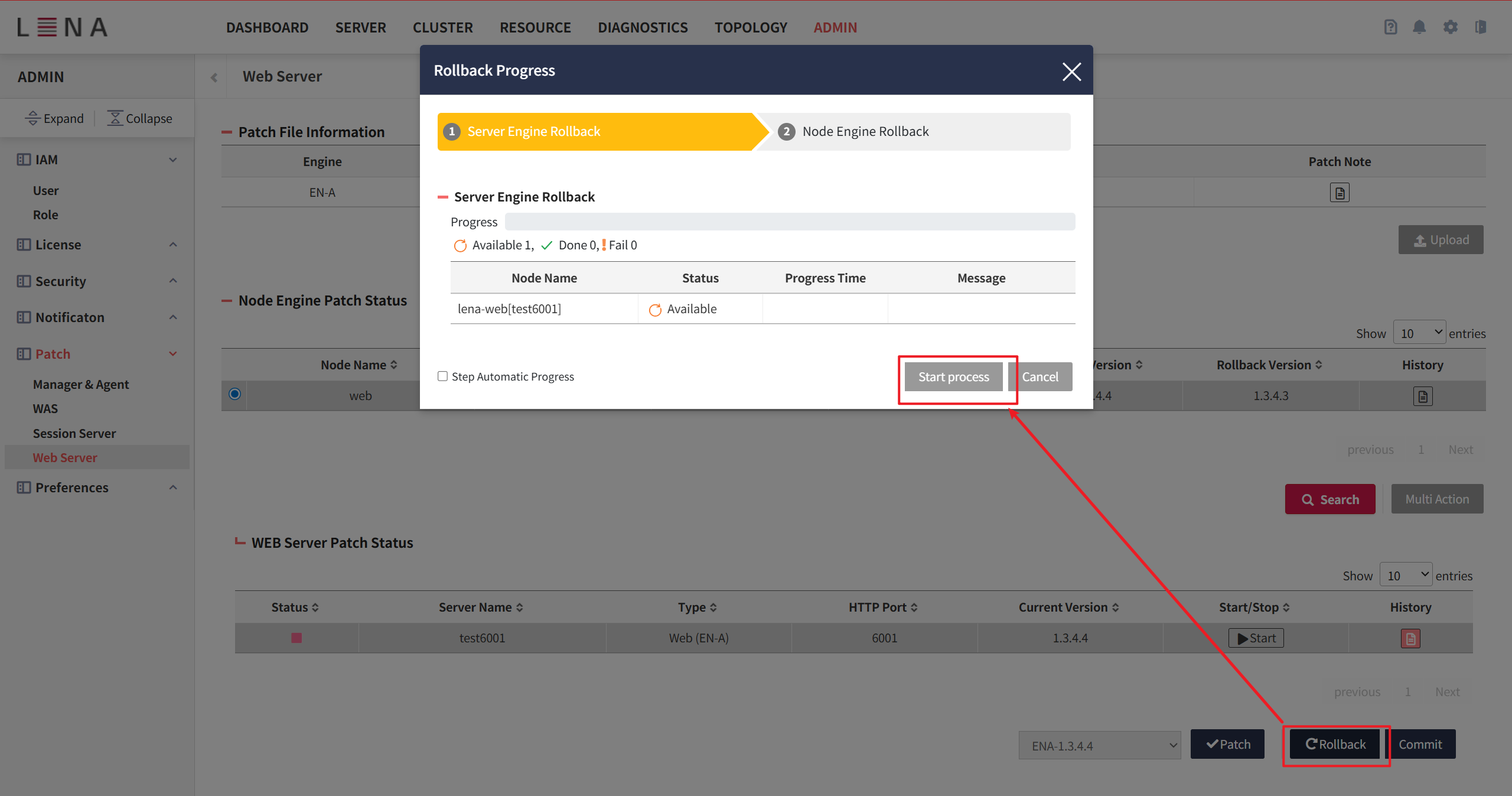Viewport: 1512px width, 796px height.
Task: Open node table Show entries dropdown
Action: click(x=1419, y=333)
